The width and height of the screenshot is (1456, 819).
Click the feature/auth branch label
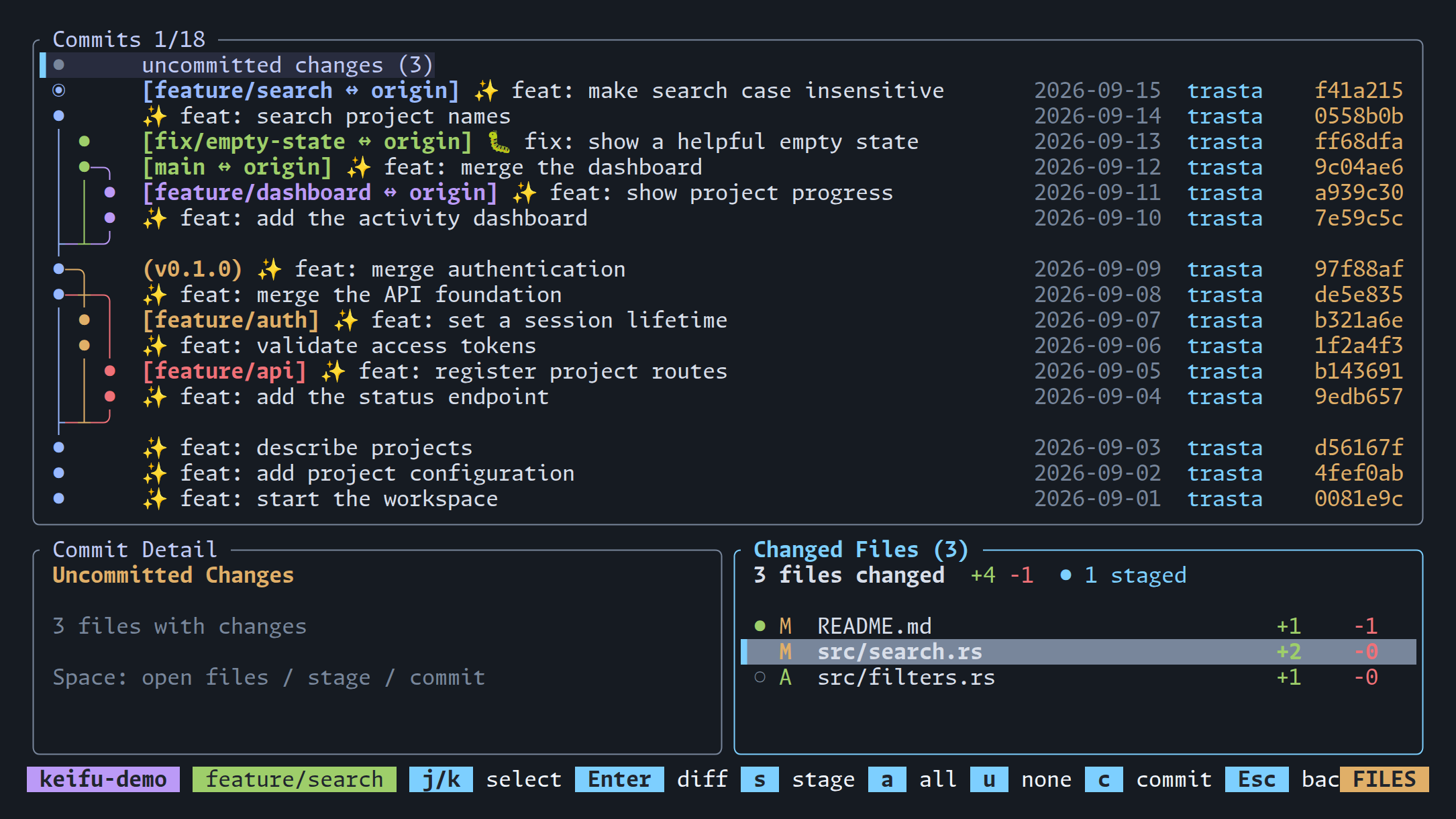(x=231, y=320)
